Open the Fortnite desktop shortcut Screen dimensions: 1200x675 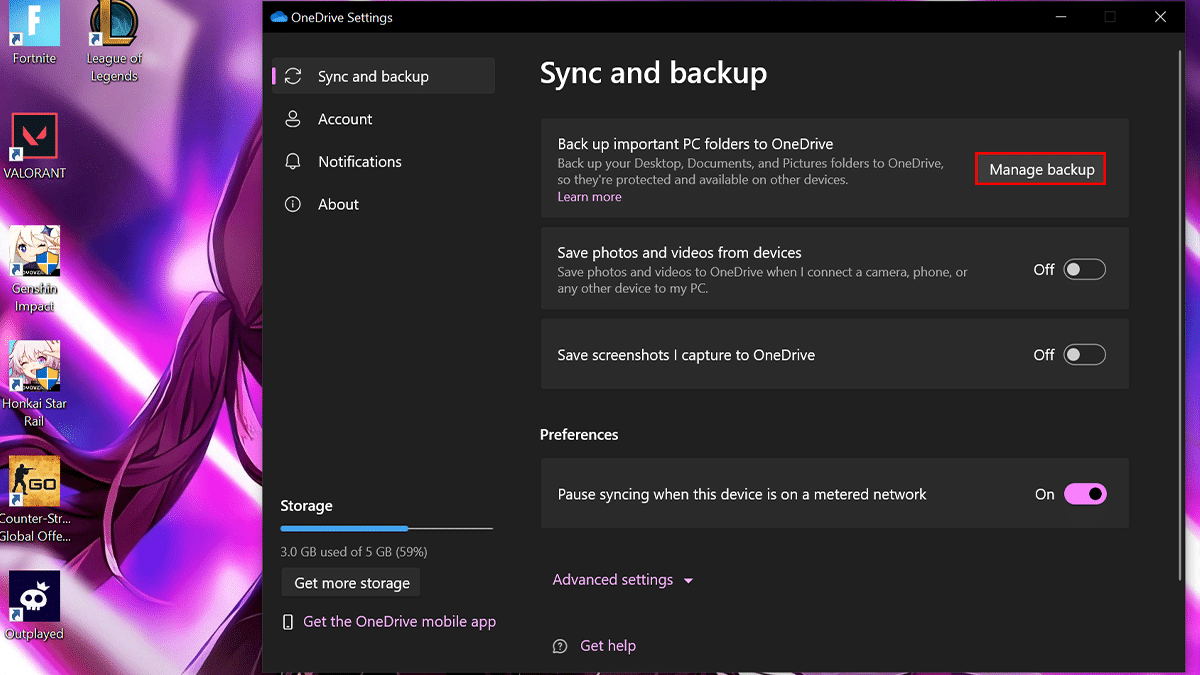tap(35, 25)
